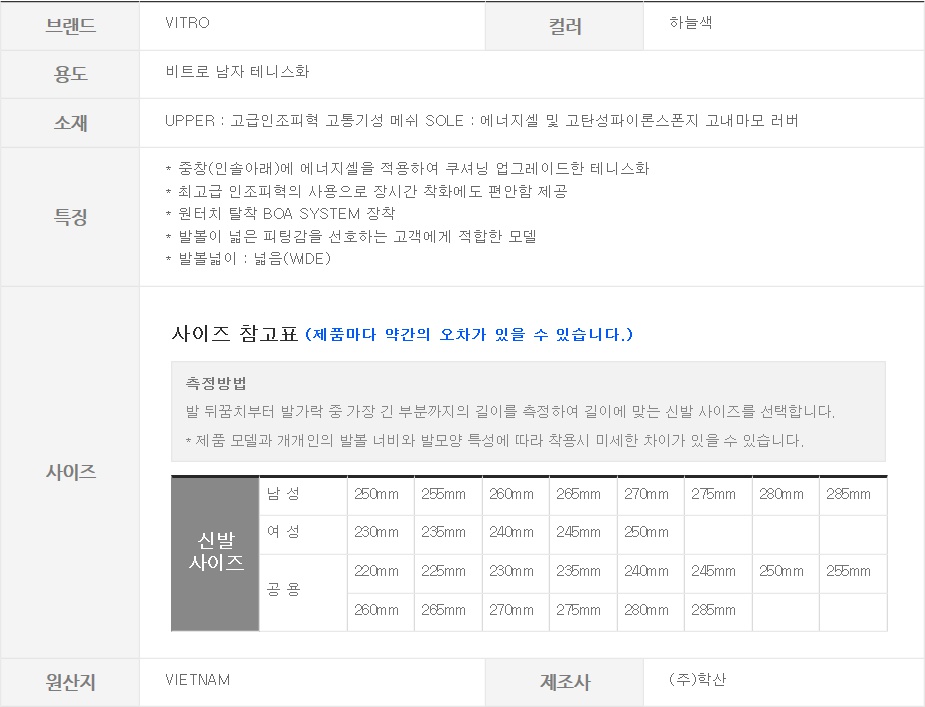This screenshot has width=925, height=707.
Task: Click the 사이즈 참고표 heading
Action: coord(235,334)
